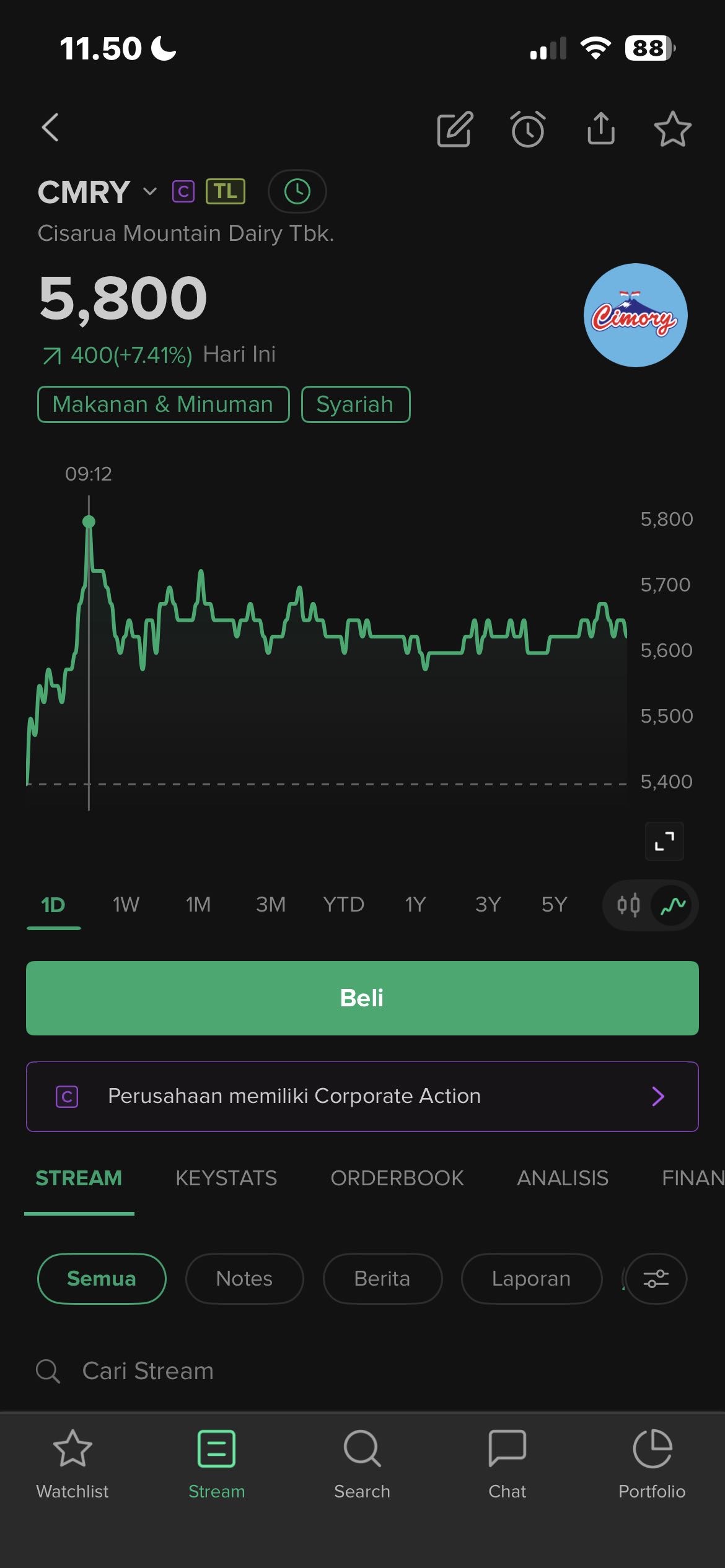Tap the 09:12 chart marker point
This screenshot has height=1568, width=725.
(x=89, y=522)
